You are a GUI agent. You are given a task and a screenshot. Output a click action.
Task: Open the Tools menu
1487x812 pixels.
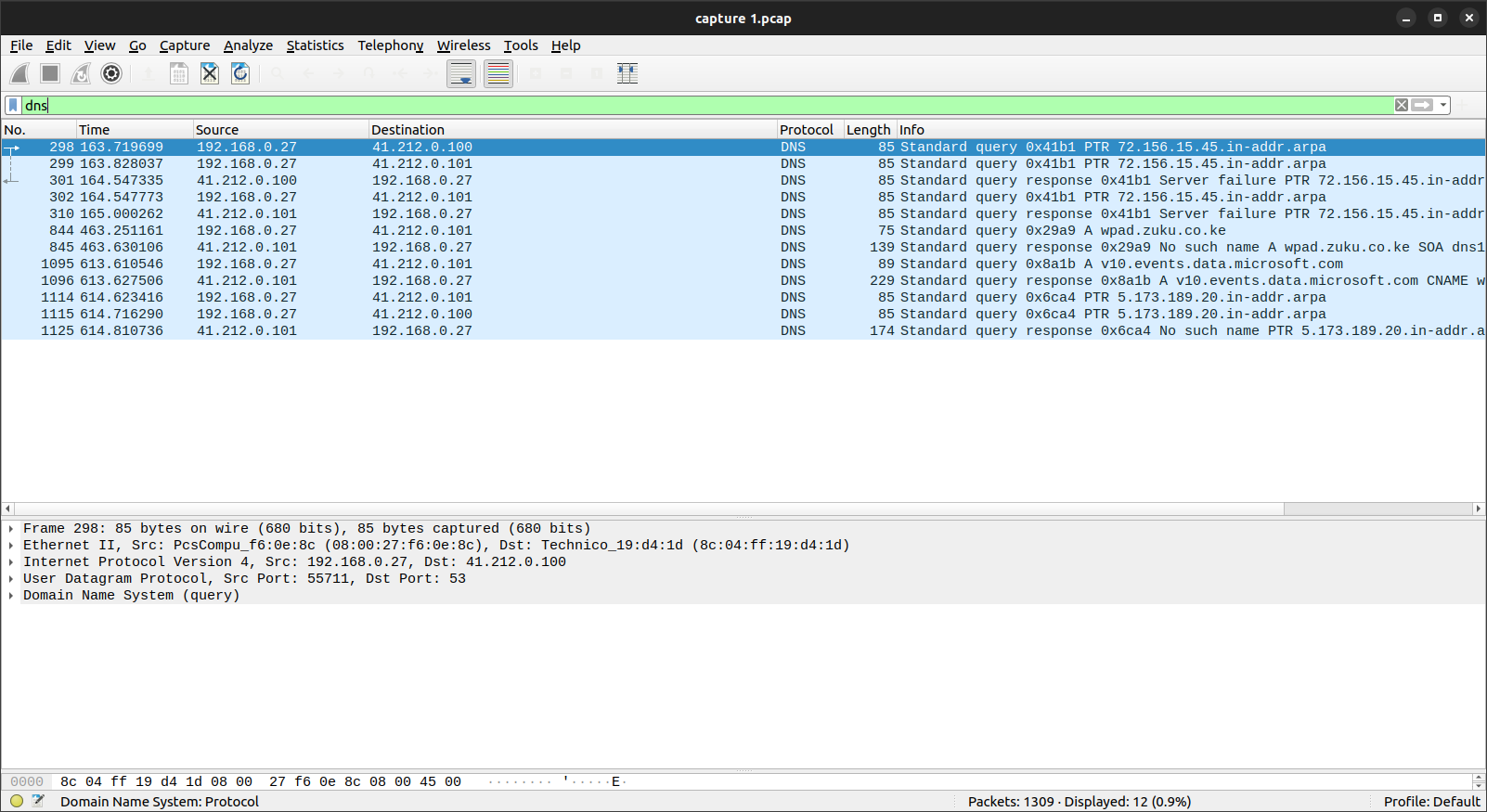pyautogui.click(x=521, y=45)
